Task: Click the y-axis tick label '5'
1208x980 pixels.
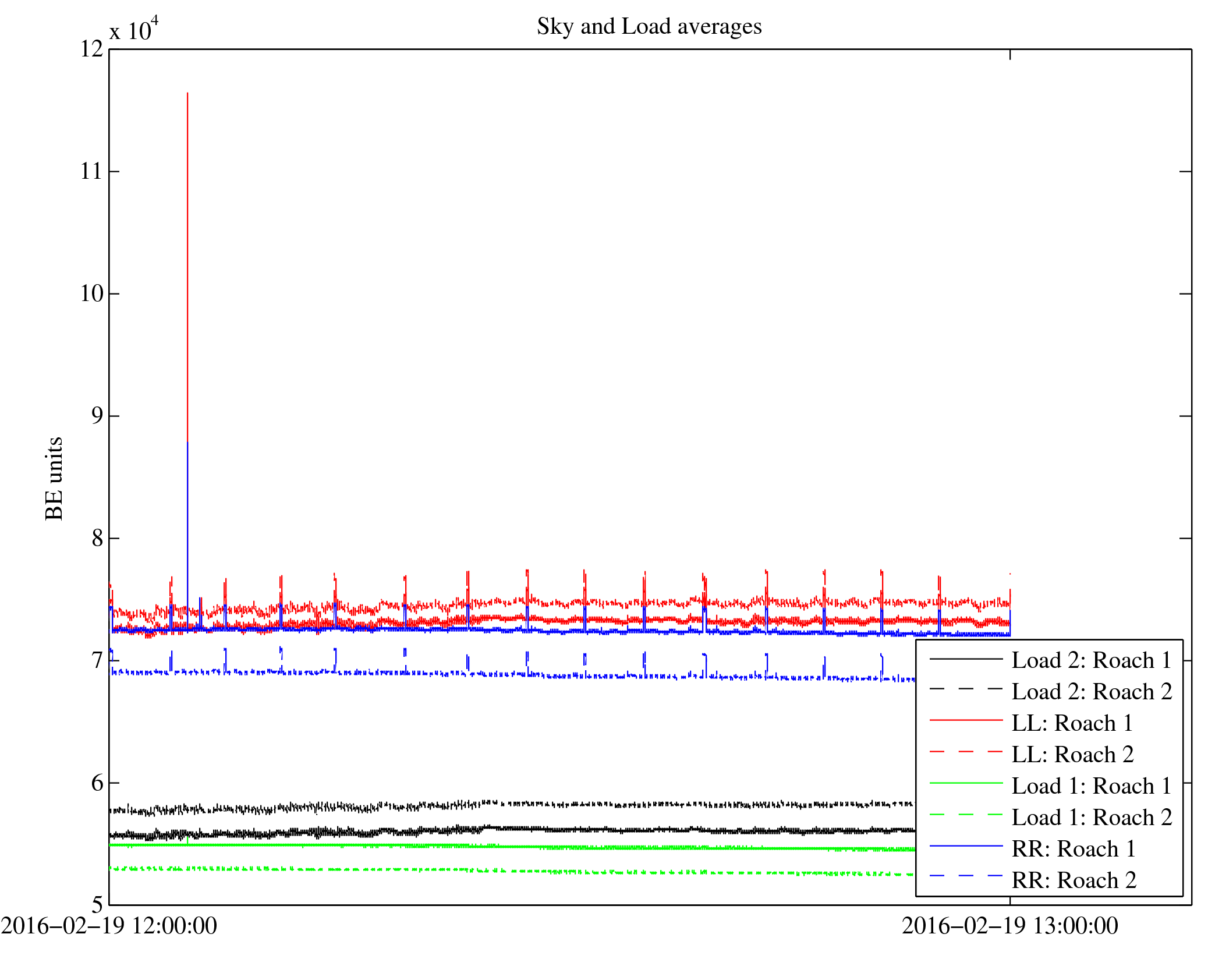Action: 97,905
